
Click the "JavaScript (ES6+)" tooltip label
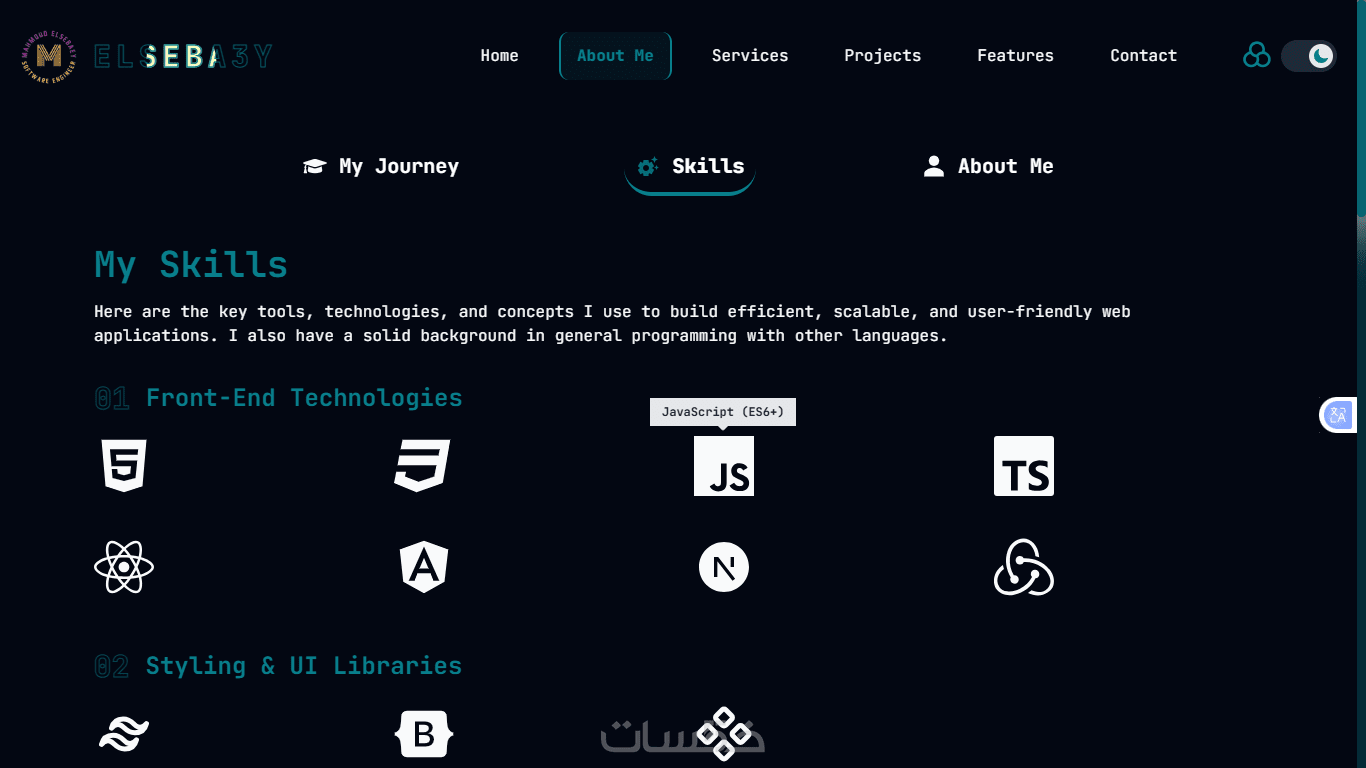coord(723,412)
